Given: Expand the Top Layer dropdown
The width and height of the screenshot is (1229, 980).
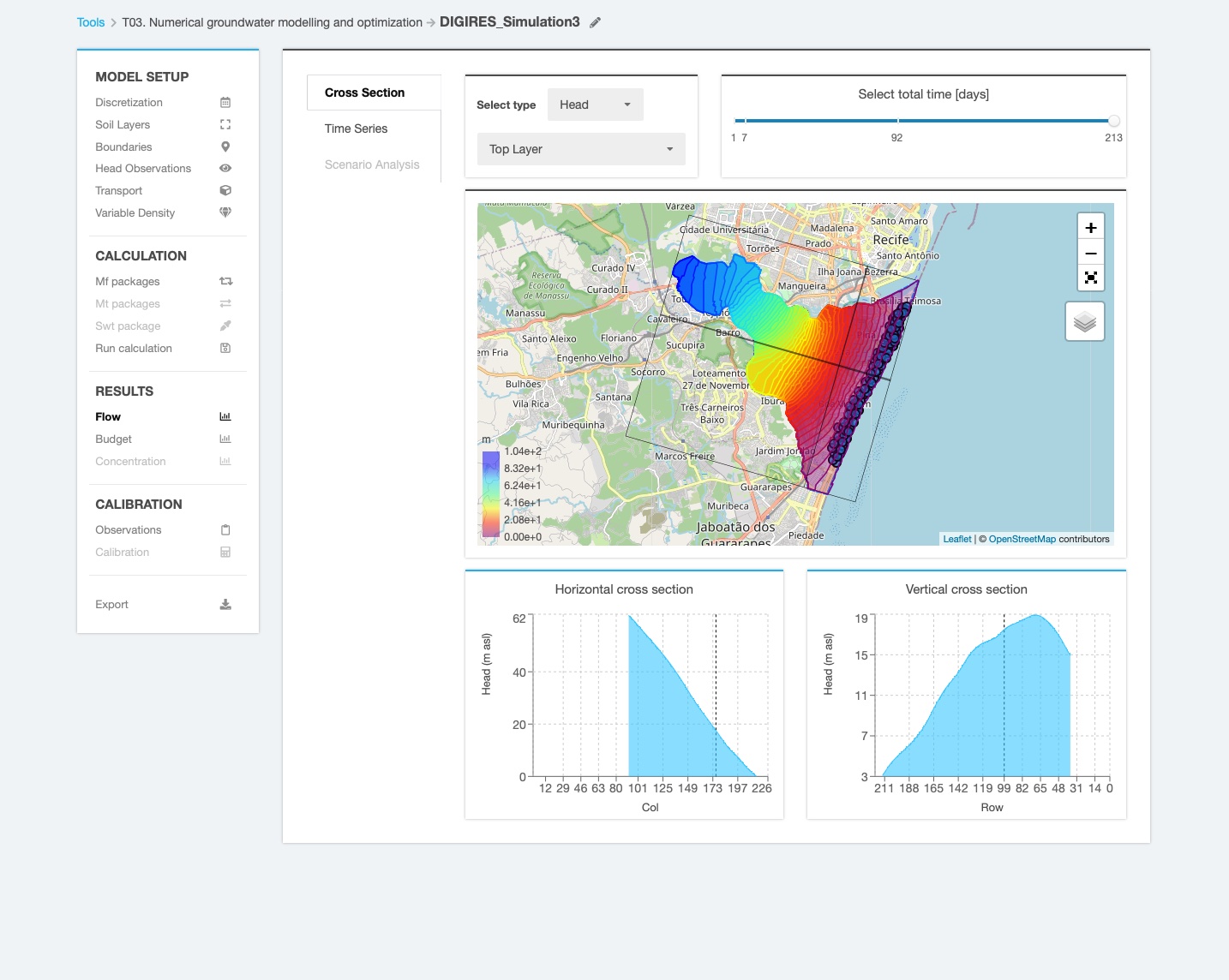Looking at the screenshot, I should click(580, 149).
